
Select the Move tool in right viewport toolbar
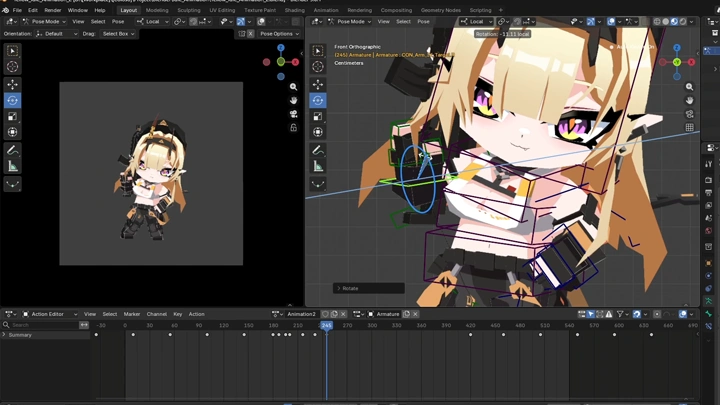[x=318, y=84]
